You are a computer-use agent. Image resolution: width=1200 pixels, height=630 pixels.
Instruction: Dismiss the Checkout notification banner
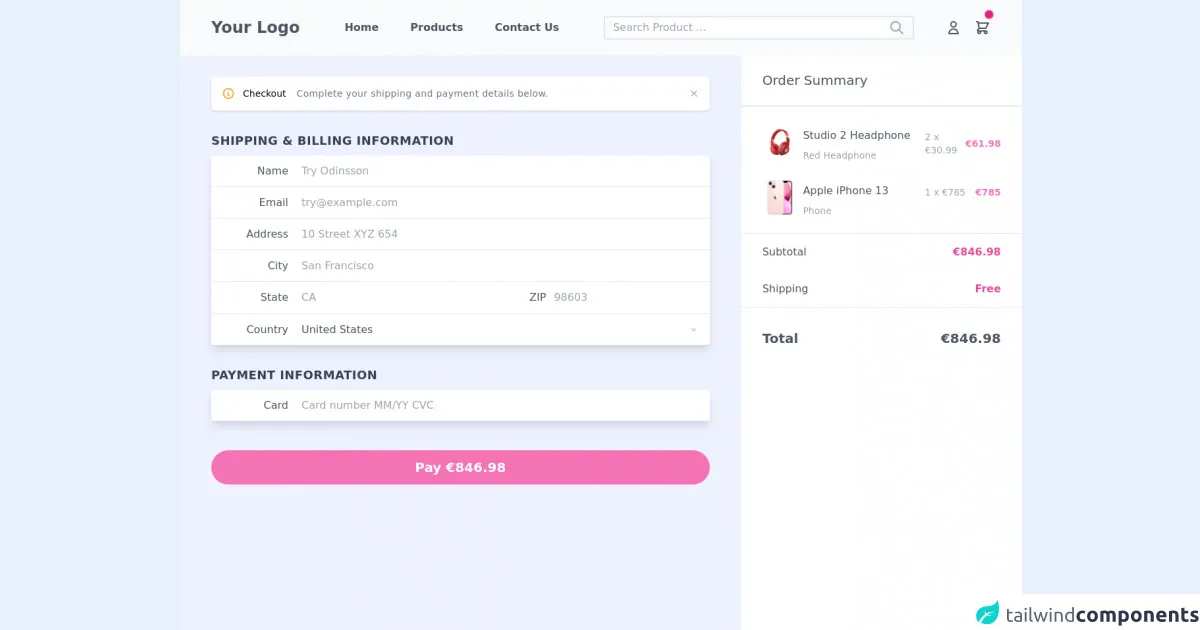click(x=694, y=94)
